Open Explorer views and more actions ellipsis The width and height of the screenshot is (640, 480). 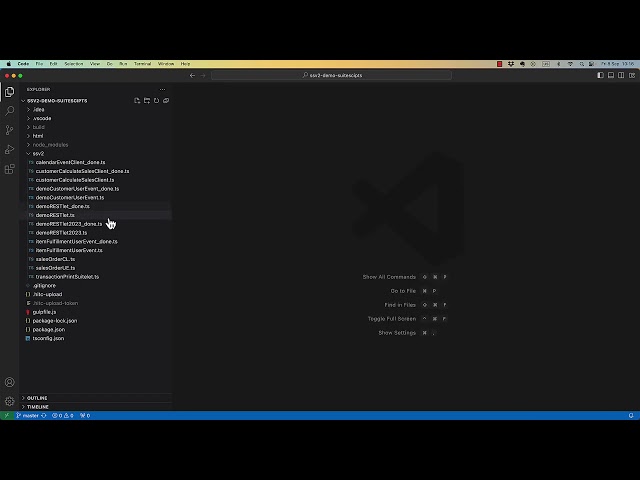coord(162,89)
